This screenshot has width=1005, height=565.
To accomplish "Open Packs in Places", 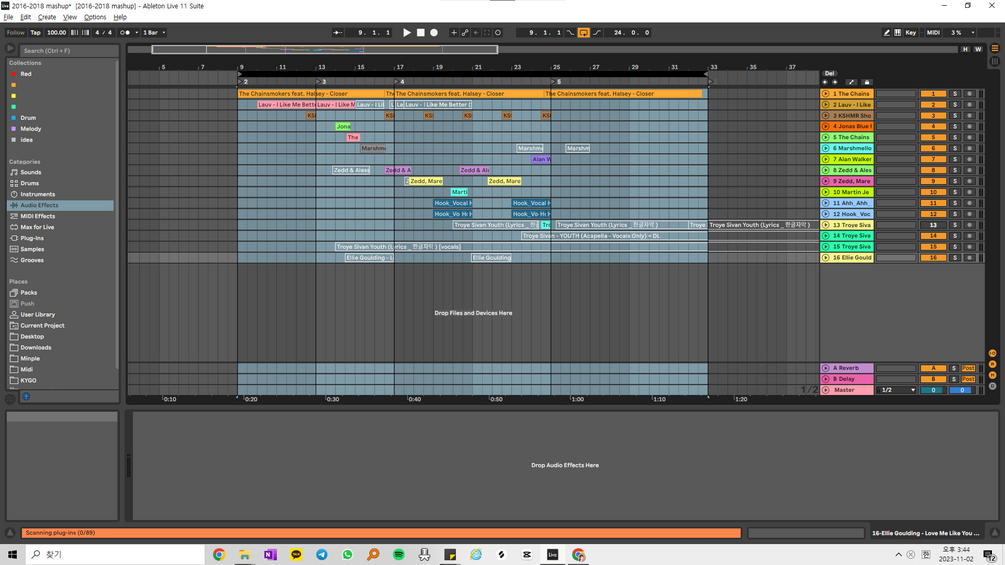I will coord(29,293).
